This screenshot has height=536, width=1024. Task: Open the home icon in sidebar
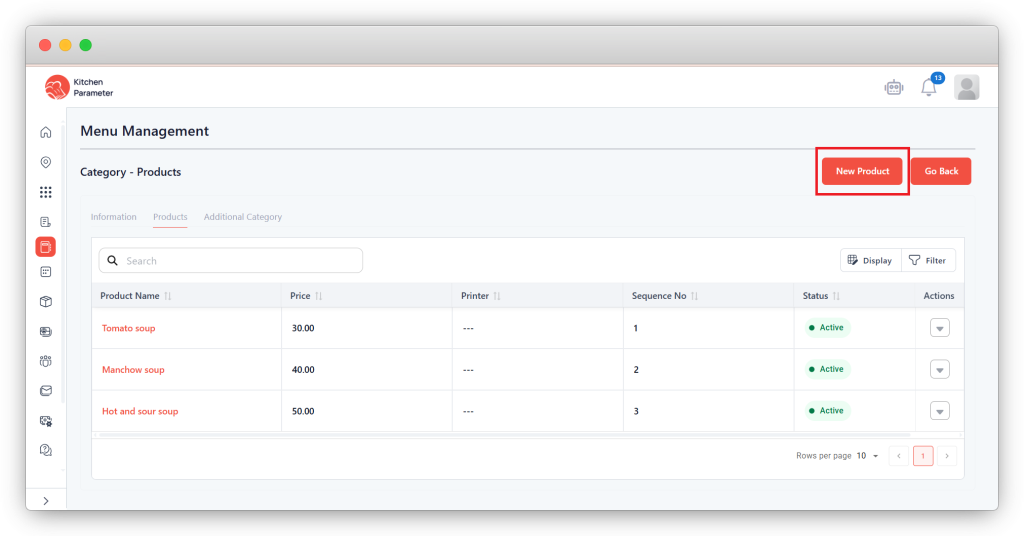click(x=46, y=132)
